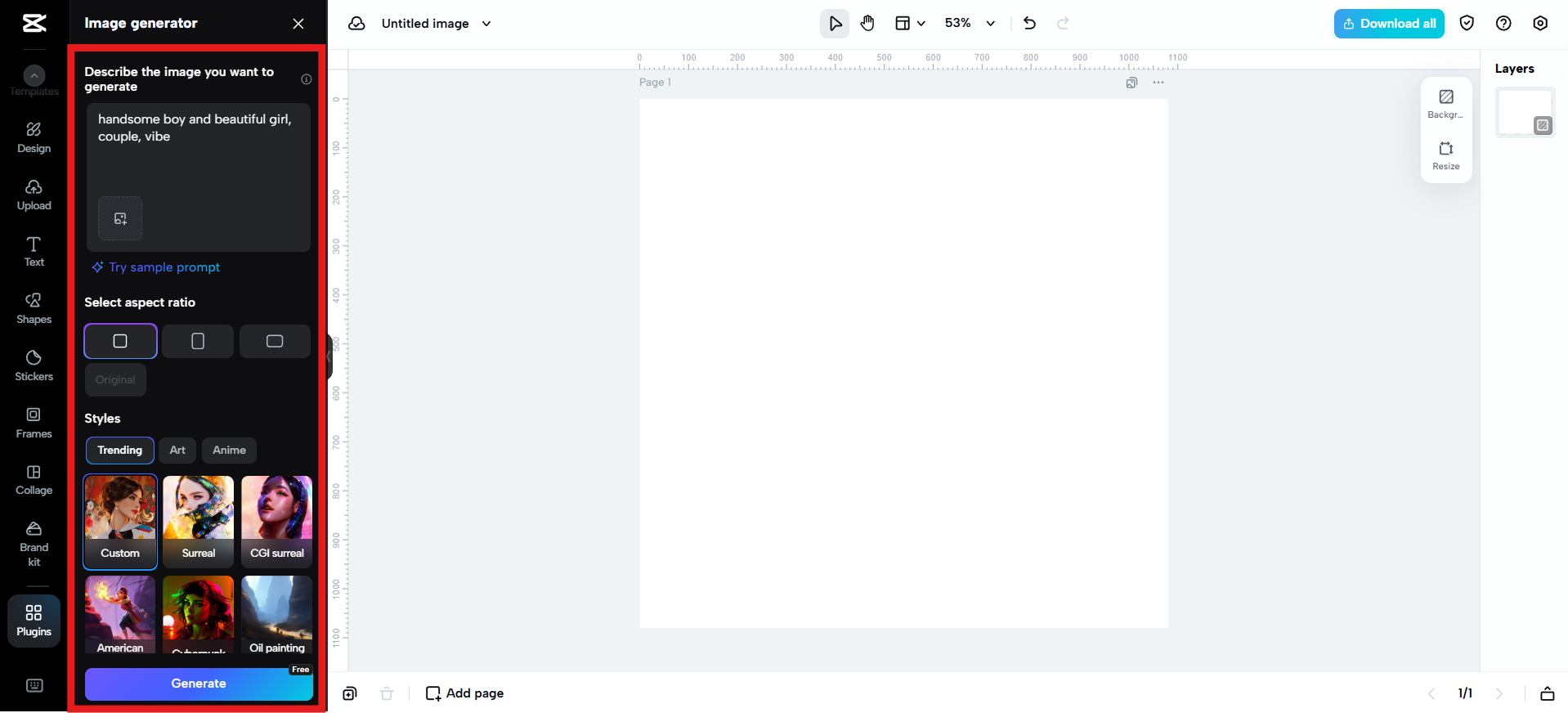Choose the American style thumbnail
Image resolution: width=1568 pixels, height=713 pixels.
click(120, 615)
